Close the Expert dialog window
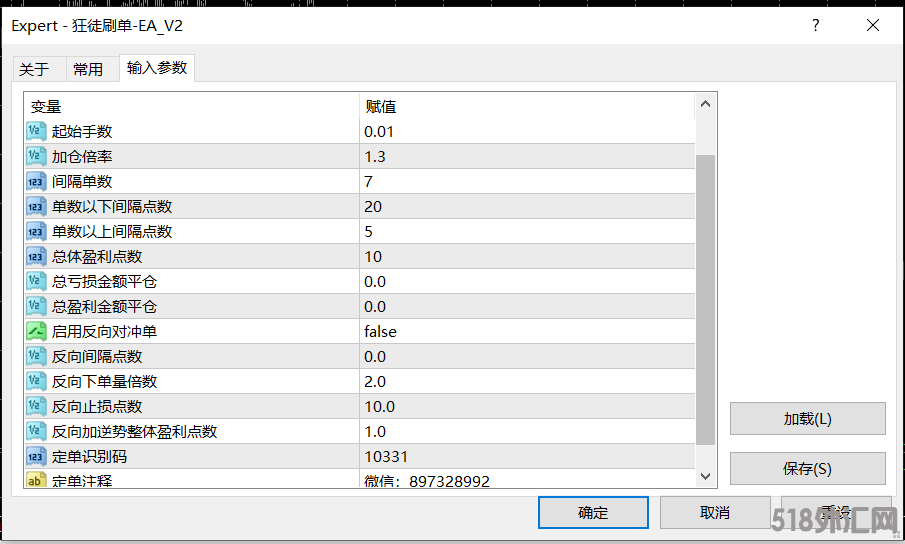Image resolution: width=905 pixels, height=544 pixels. (873, 25)
